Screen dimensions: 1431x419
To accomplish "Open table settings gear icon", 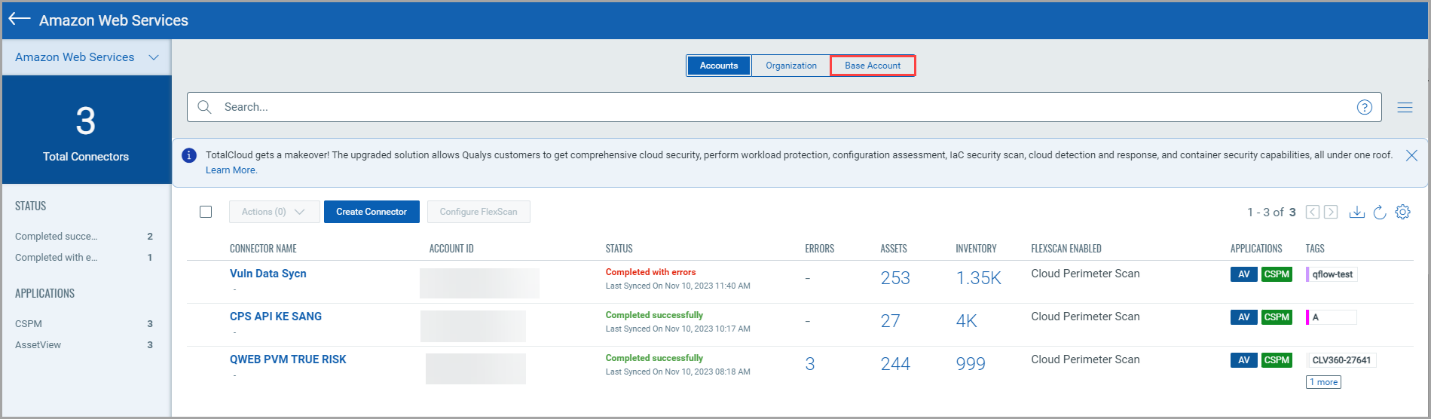I will point(1402,212).
